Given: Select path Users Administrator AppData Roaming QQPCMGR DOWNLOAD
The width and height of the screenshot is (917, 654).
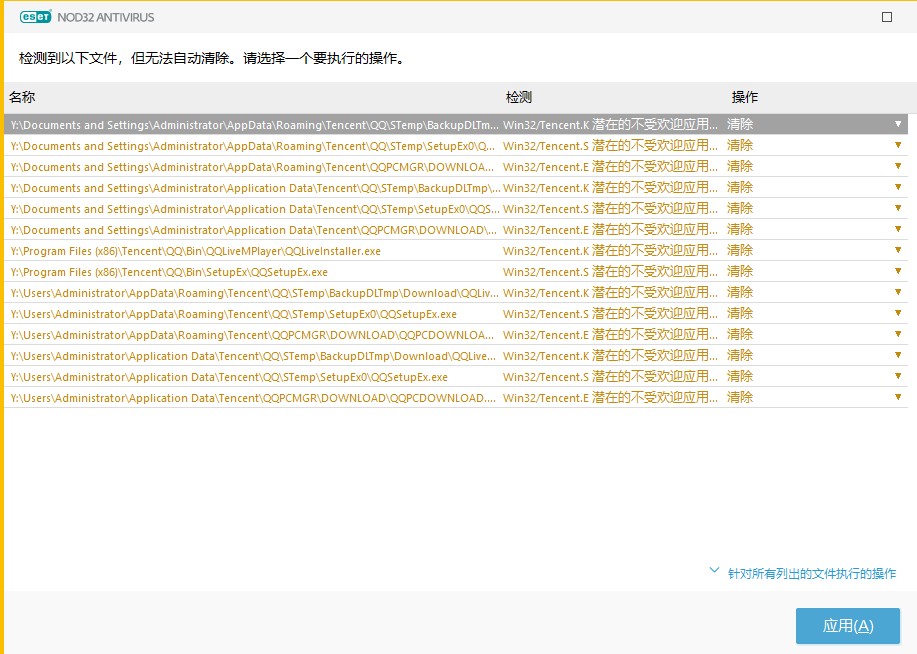Looking at the screenshot, I should pyautogui.click(x=253, y=335).
